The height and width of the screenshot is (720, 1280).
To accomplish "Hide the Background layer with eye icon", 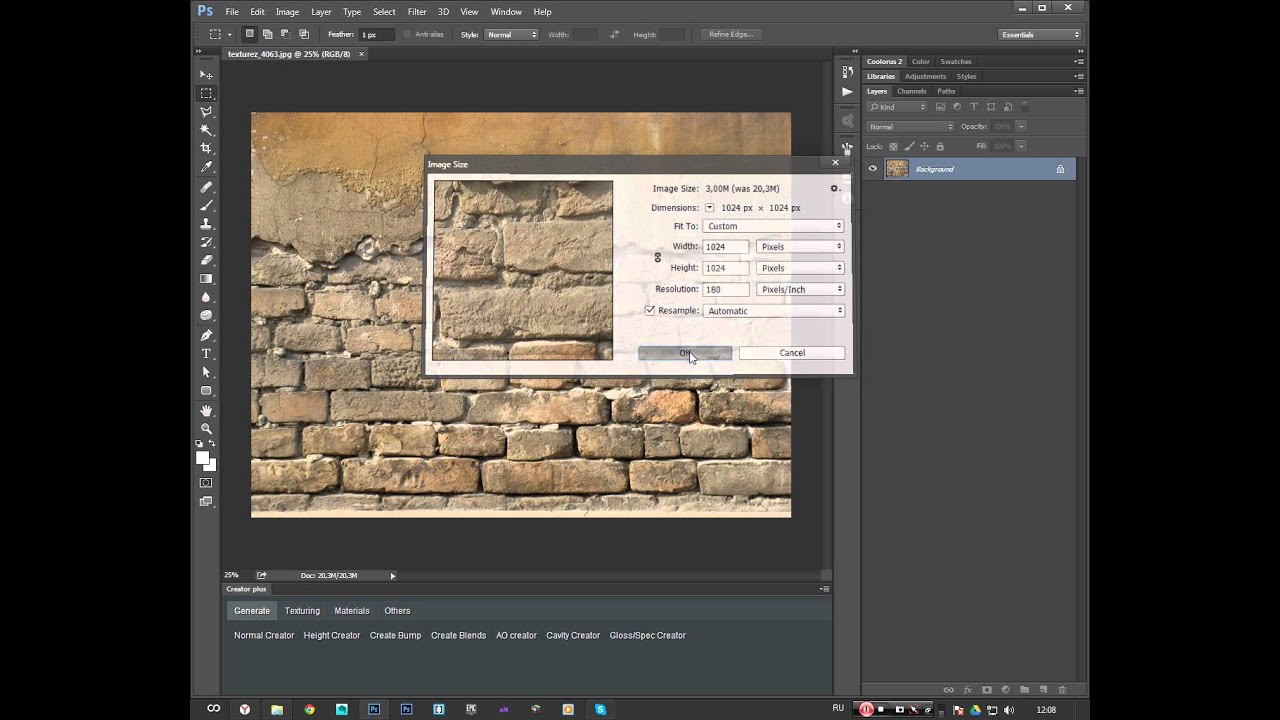I will point(872,169).
